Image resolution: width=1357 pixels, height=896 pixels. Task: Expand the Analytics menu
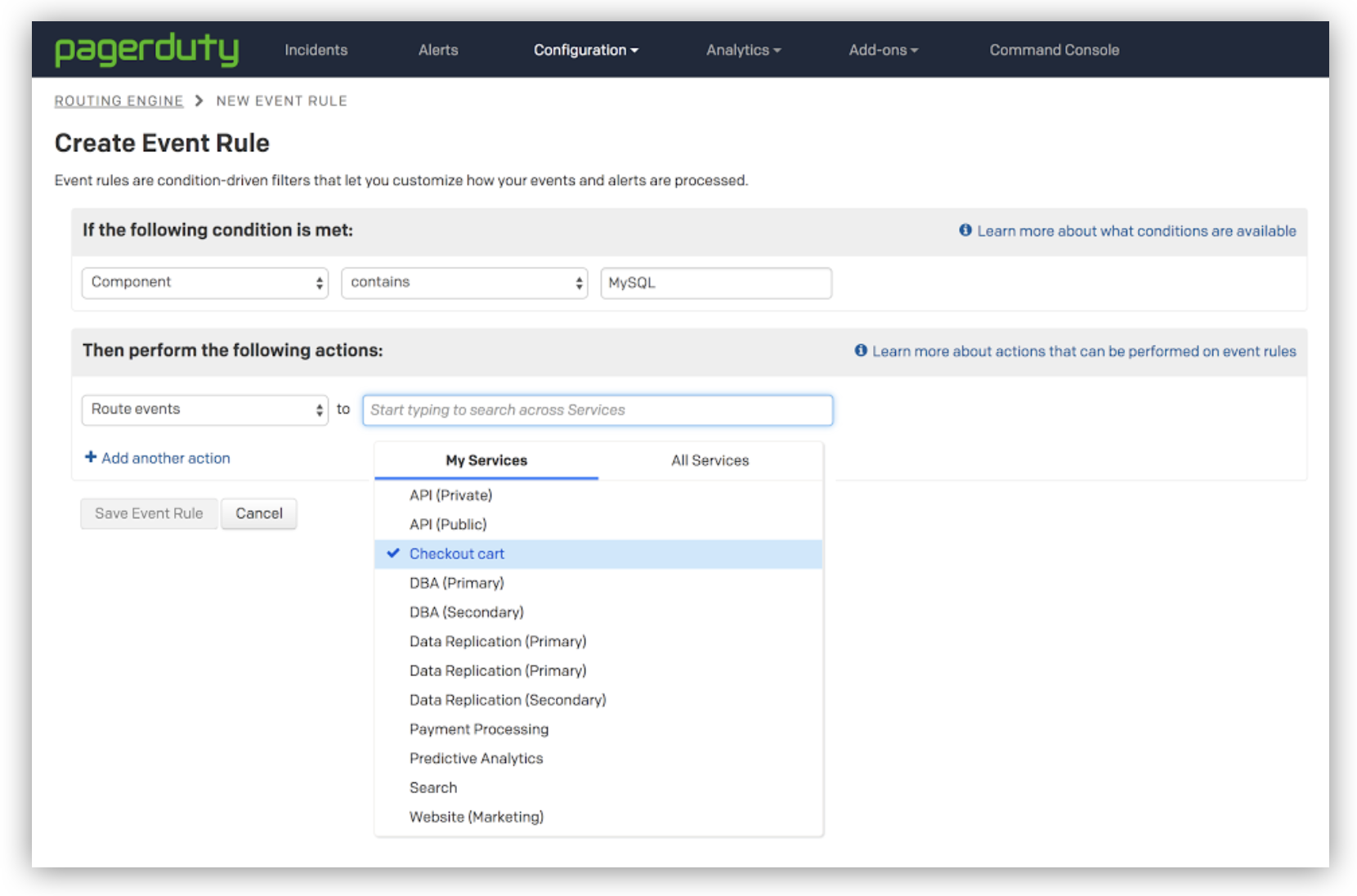[x=743, y=50]
